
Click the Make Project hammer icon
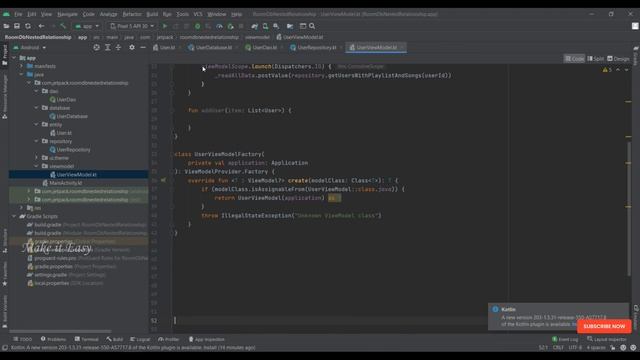click(63, 26)
